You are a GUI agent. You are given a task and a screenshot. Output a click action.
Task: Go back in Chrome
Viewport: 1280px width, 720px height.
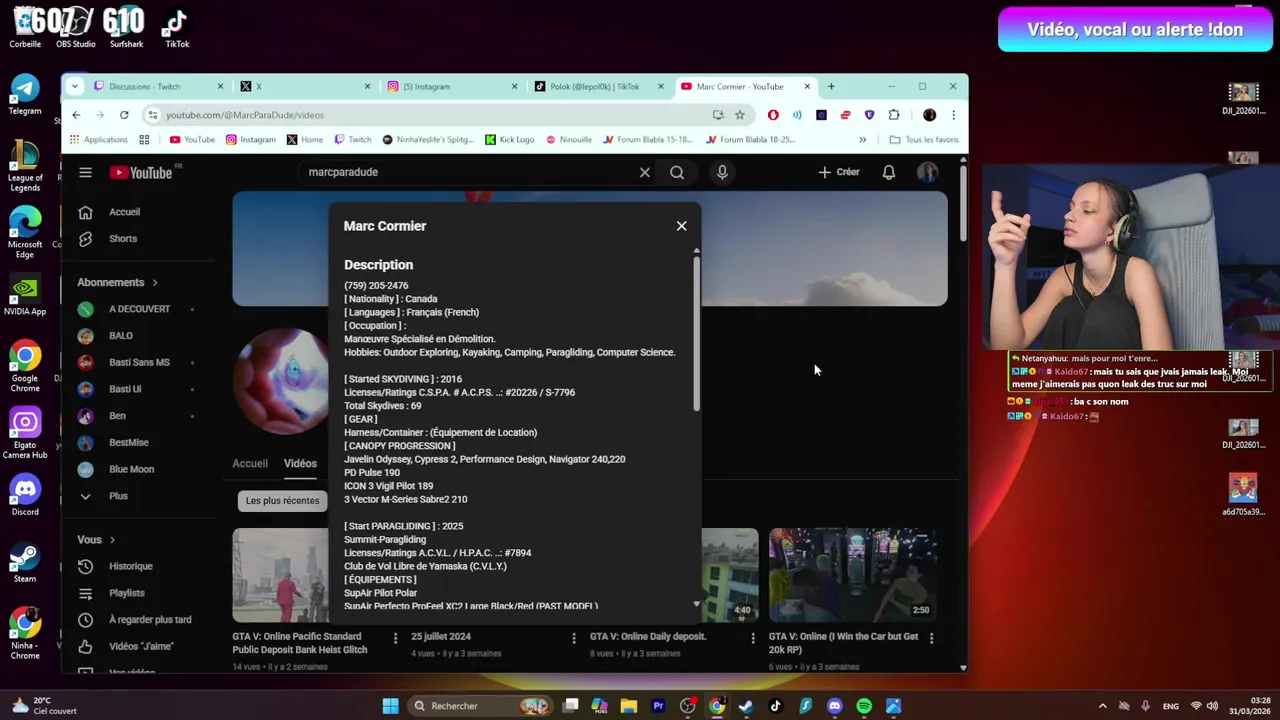pos(76,115)
